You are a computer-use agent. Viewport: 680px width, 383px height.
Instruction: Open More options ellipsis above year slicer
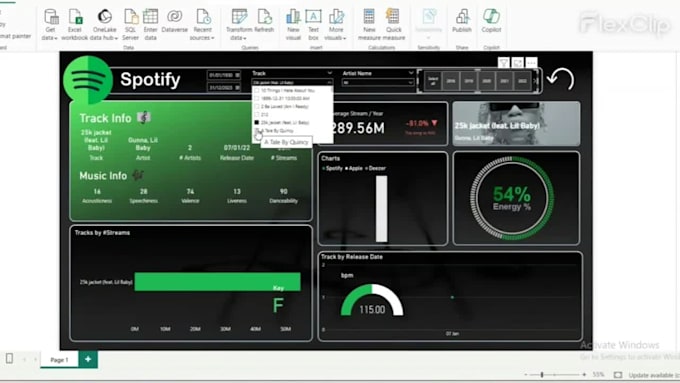[x=531, y=63]
